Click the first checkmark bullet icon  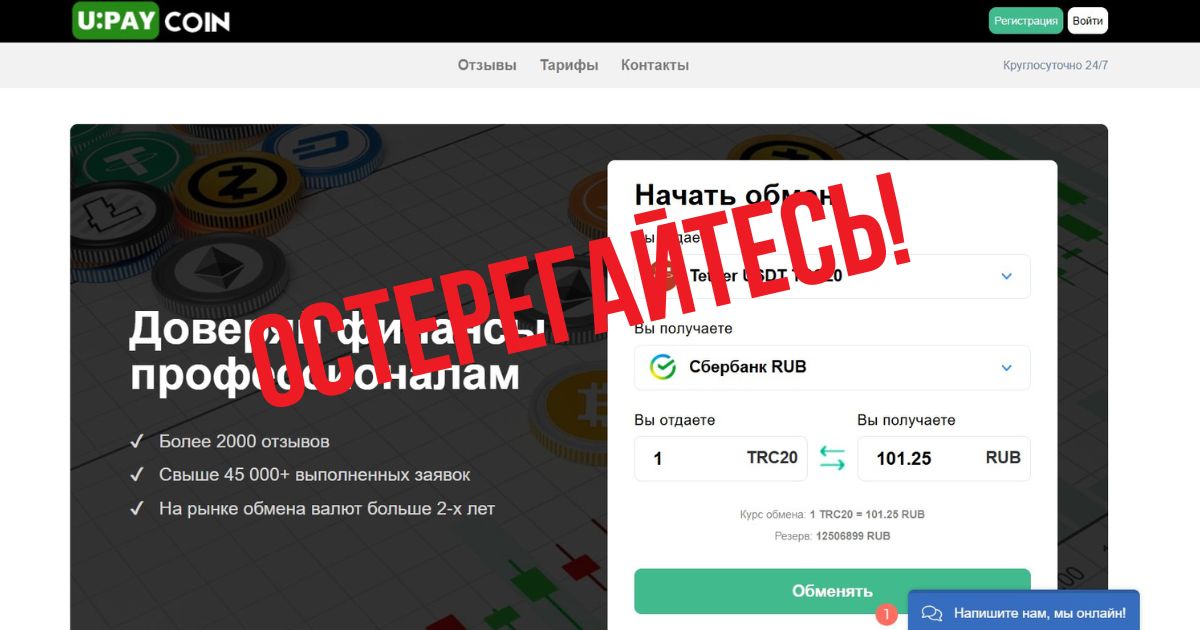pyautogui.click(x=137, y=441)
